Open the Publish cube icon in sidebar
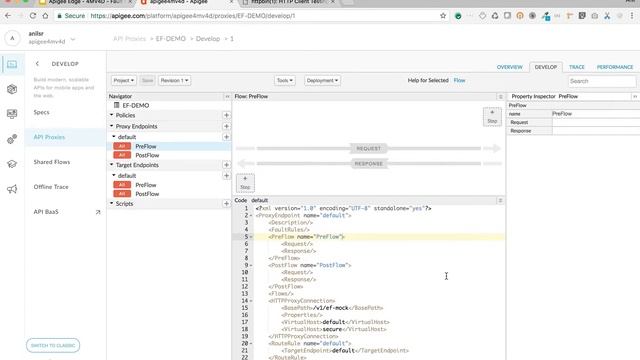Screen dimensions: 640x360 tap(12, 89)
